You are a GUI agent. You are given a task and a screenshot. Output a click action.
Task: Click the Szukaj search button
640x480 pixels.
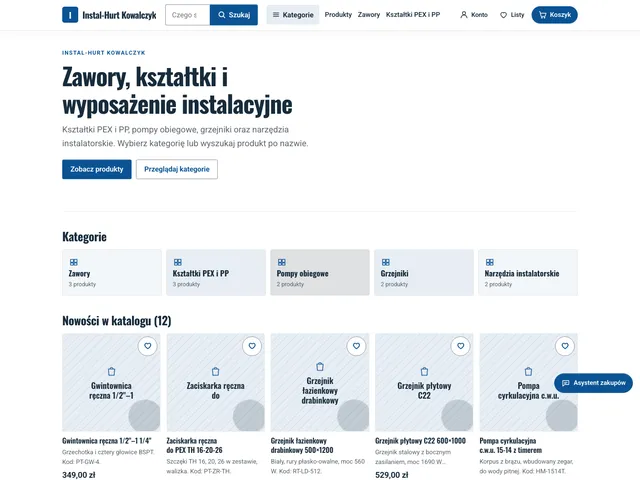pos(234,15)
